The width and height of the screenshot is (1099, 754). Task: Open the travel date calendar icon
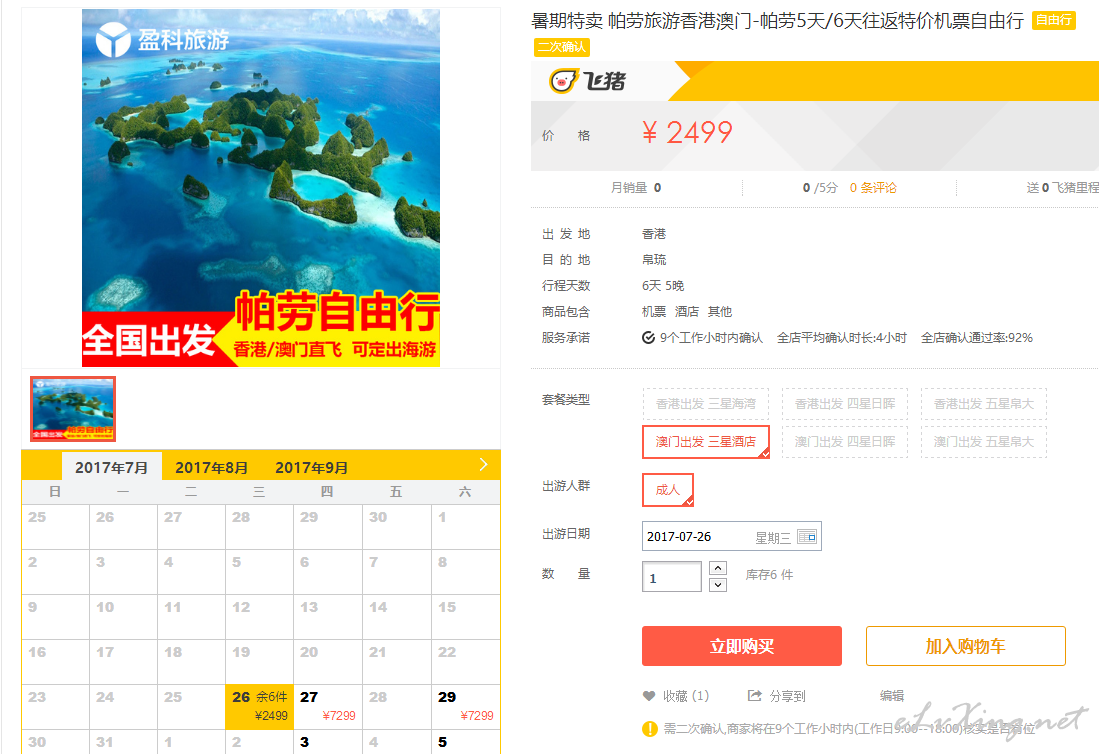[x=807, y=537]
